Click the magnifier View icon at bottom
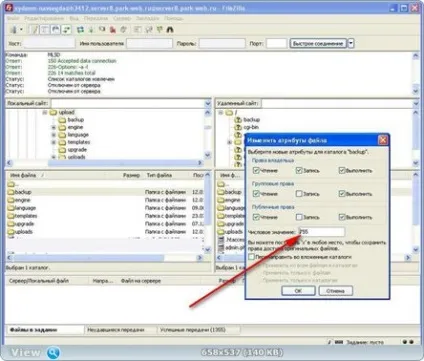 click(53, 352)
